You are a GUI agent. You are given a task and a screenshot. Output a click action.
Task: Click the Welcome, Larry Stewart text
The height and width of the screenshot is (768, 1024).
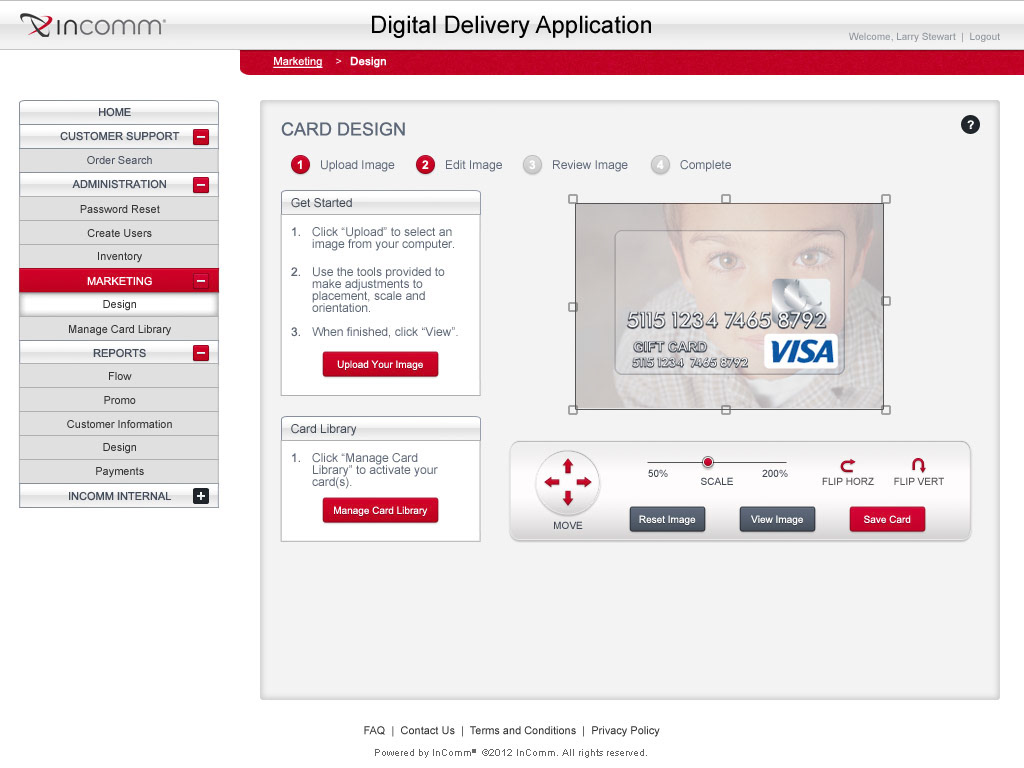(902, 37)
